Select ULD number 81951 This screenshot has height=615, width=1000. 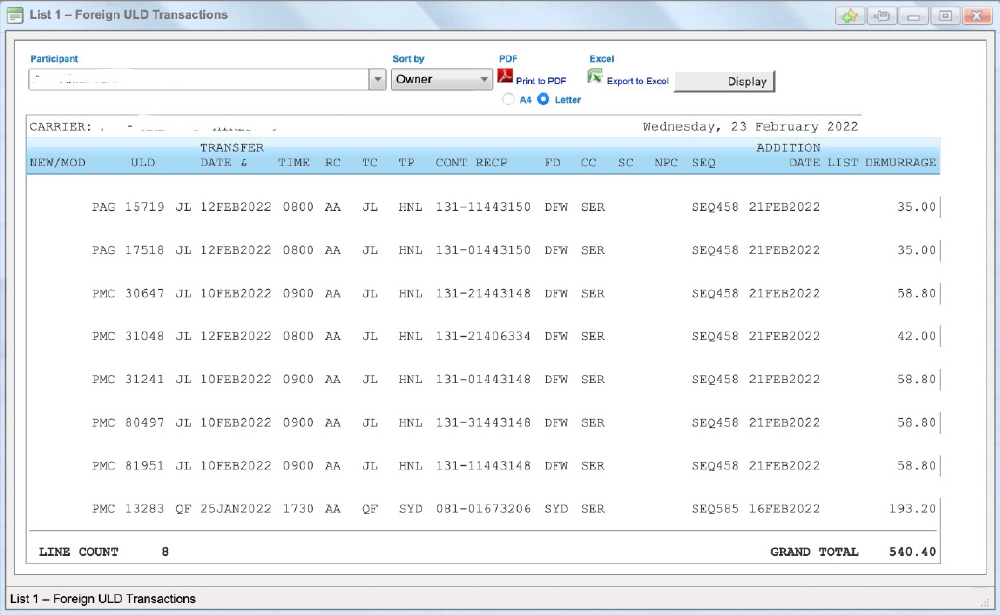click(144, 466)
